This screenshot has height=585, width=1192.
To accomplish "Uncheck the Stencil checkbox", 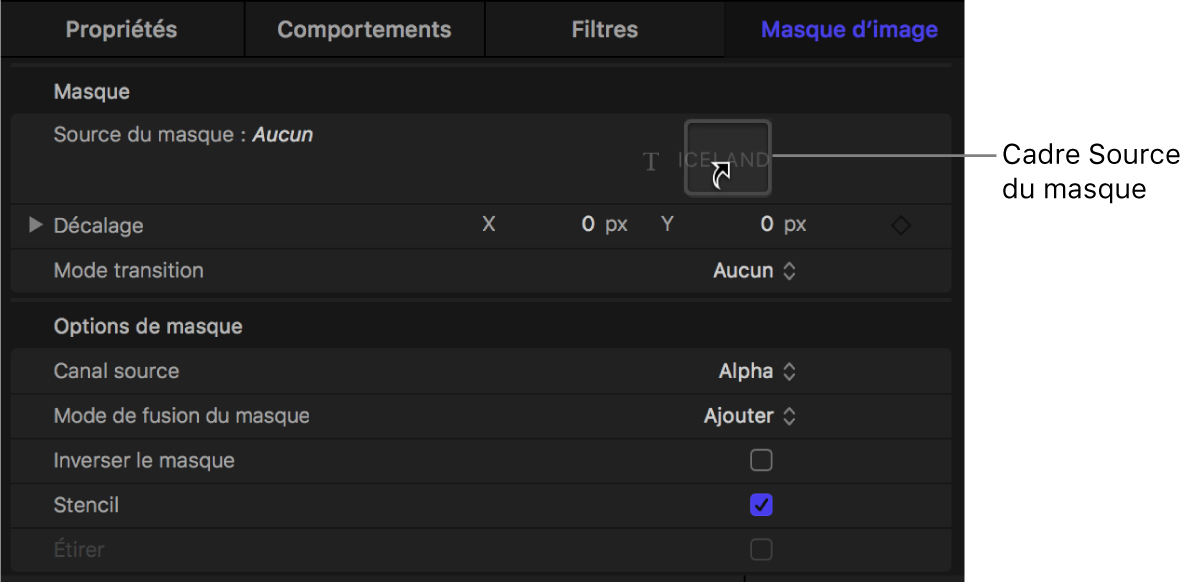I will 761,505.
